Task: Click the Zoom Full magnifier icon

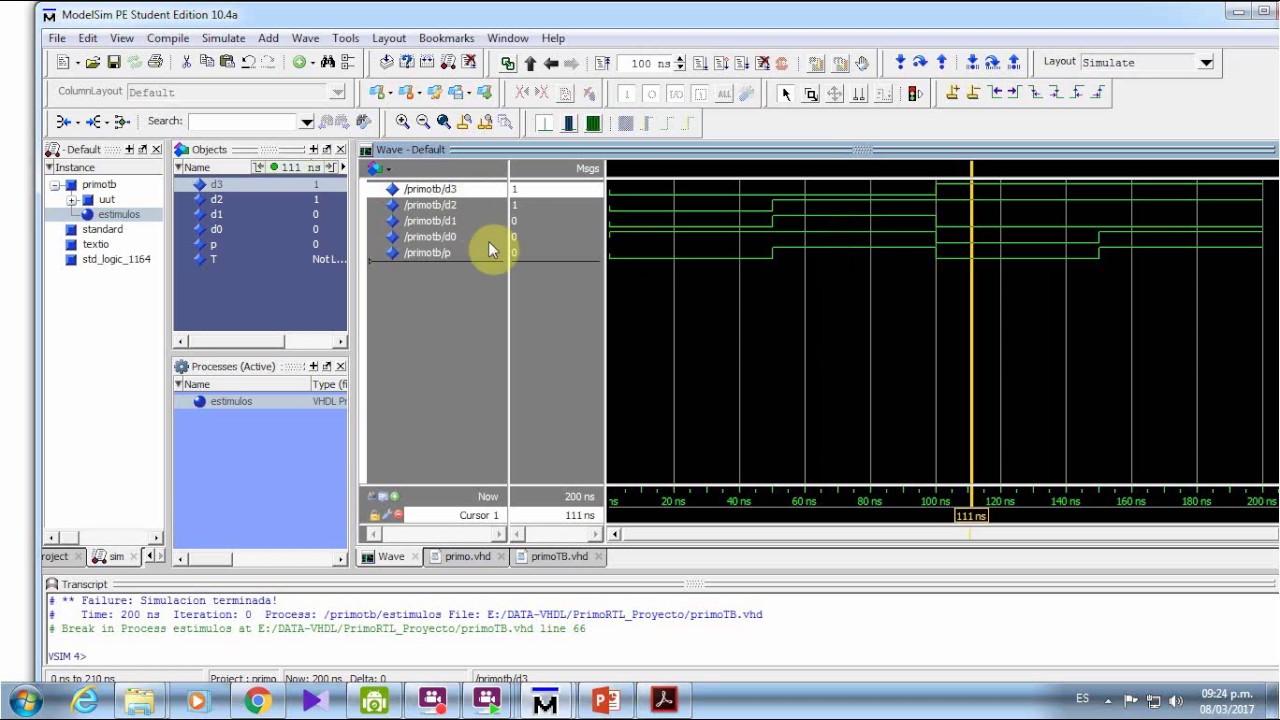Action: click(444, 122)
